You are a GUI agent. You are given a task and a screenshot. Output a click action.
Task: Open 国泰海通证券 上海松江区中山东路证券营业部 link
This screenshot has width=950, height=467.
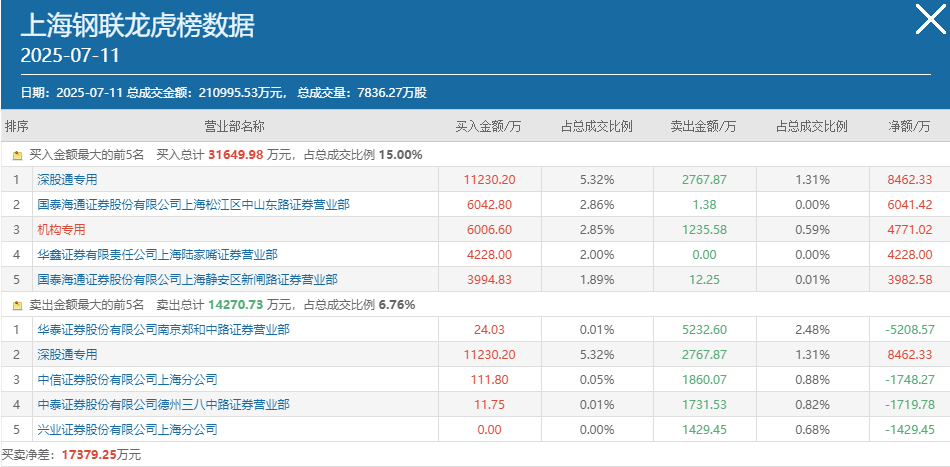coord(193,205)
